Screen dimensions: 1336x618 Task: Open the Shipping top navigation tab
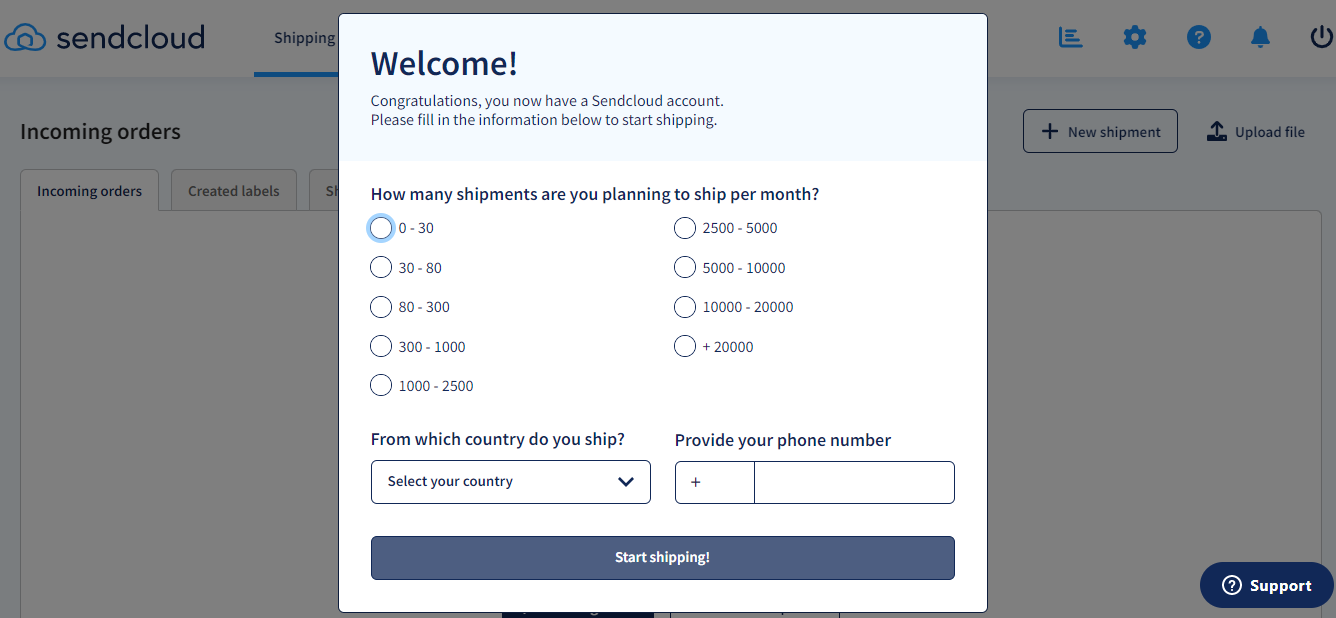[304, 38]
